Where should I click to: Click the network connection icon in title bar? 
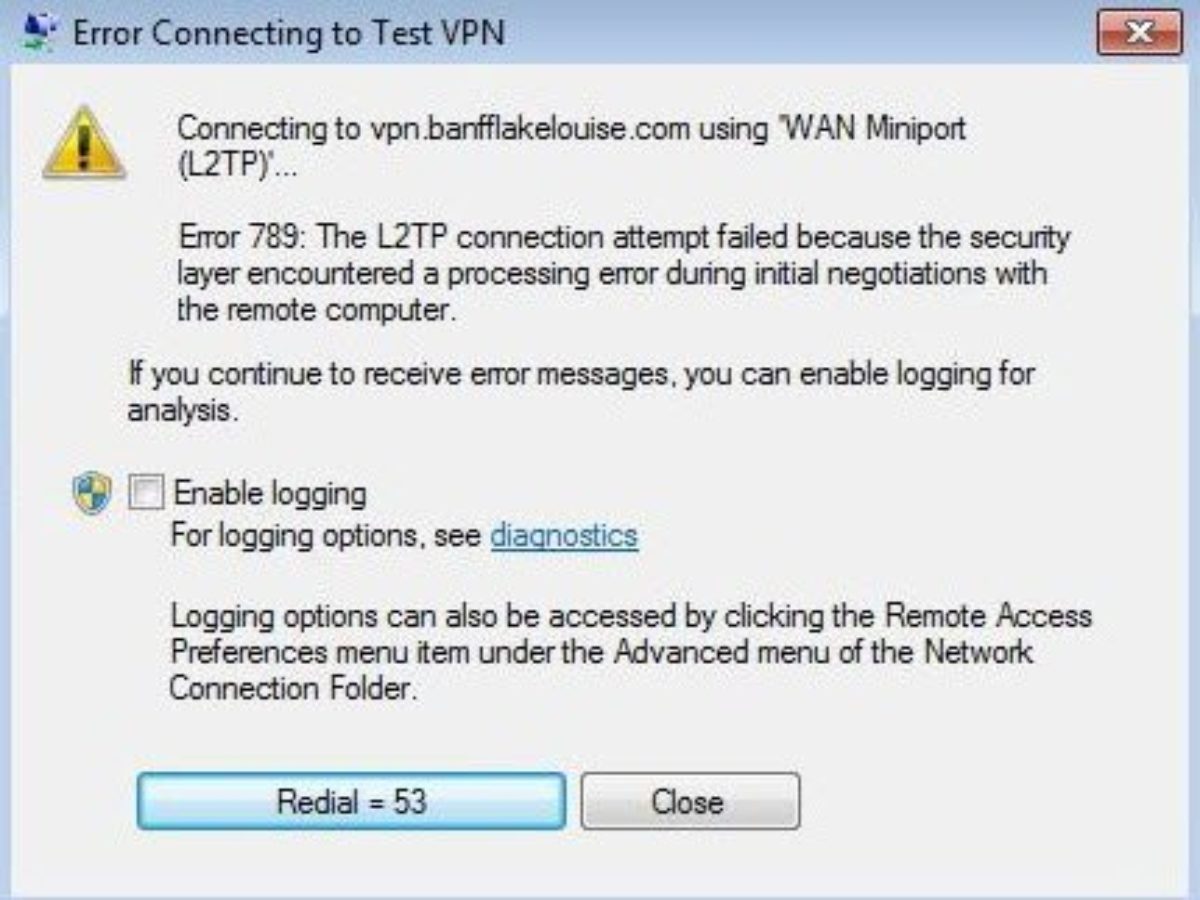[x=40, y=34]
